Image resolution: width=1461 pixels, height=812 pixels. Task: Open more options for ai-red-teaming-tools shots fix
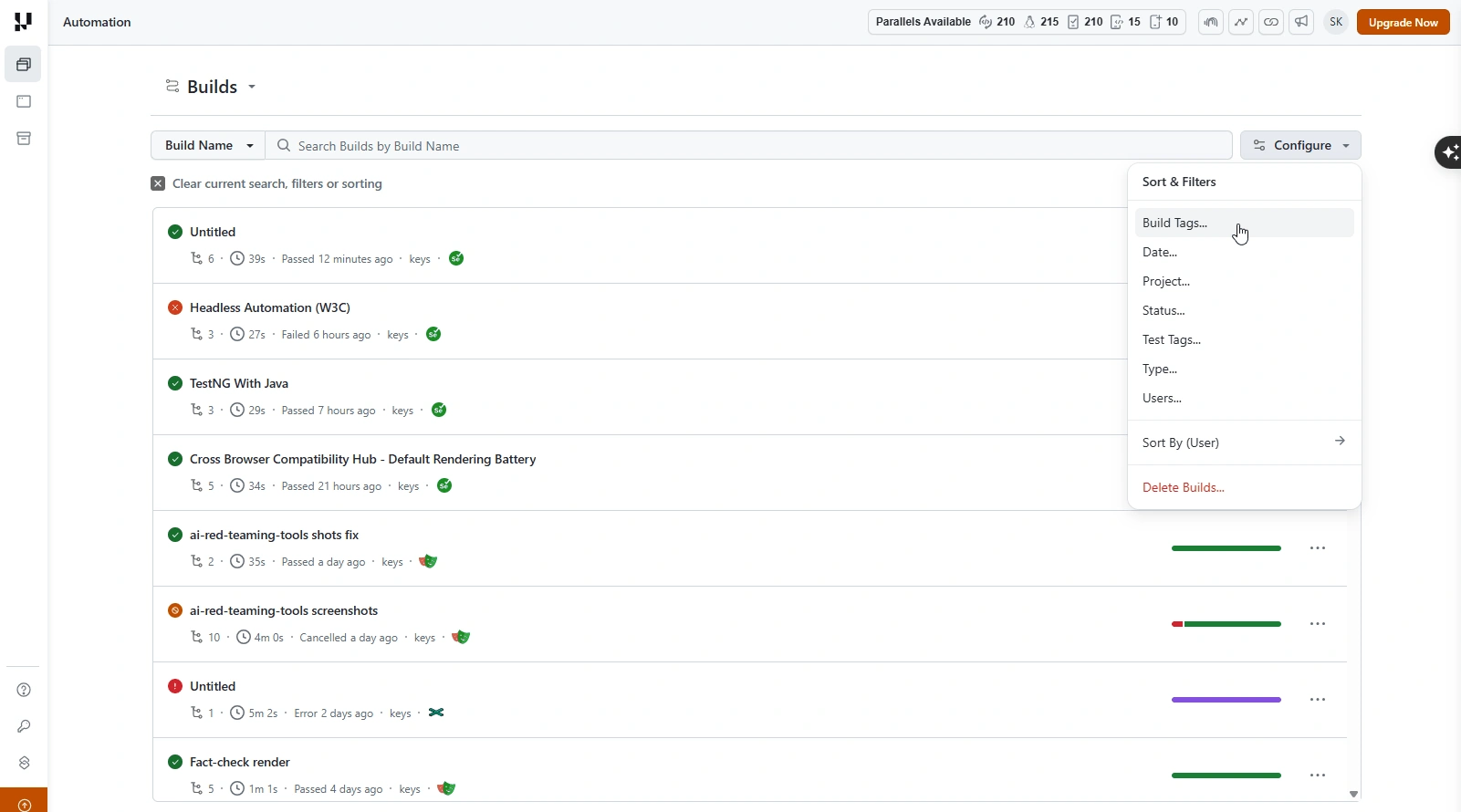tap(1318, 548)
